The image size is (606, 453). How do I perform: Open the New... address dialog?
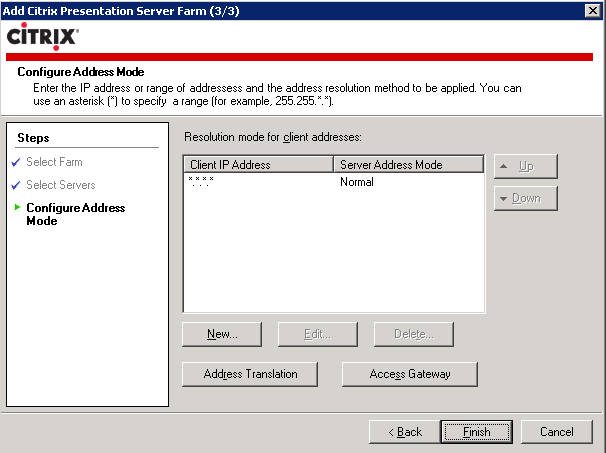click(222, 334)
